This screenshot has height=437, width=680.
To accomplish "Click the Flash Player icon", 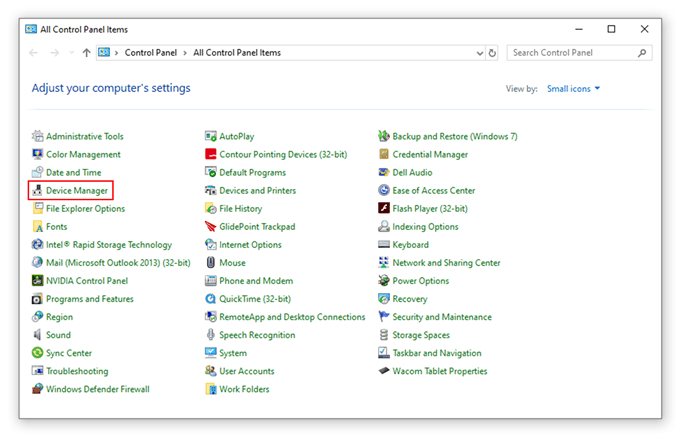I will pos(384,208).
